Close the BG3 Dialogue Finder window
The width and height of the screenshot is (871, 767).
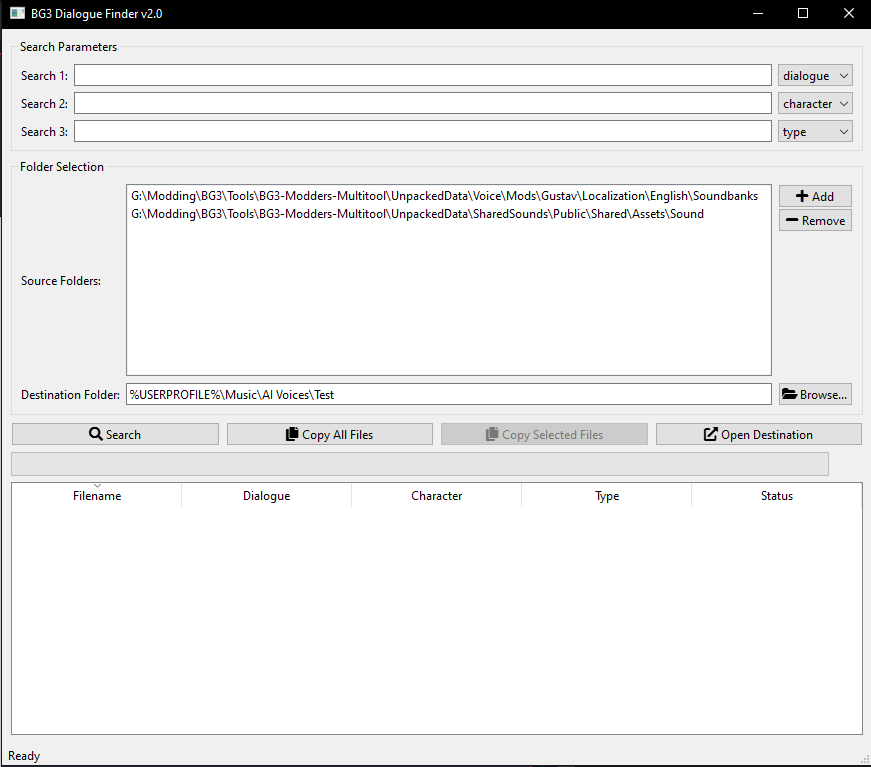pyautogui.click(x=848, y=13)
